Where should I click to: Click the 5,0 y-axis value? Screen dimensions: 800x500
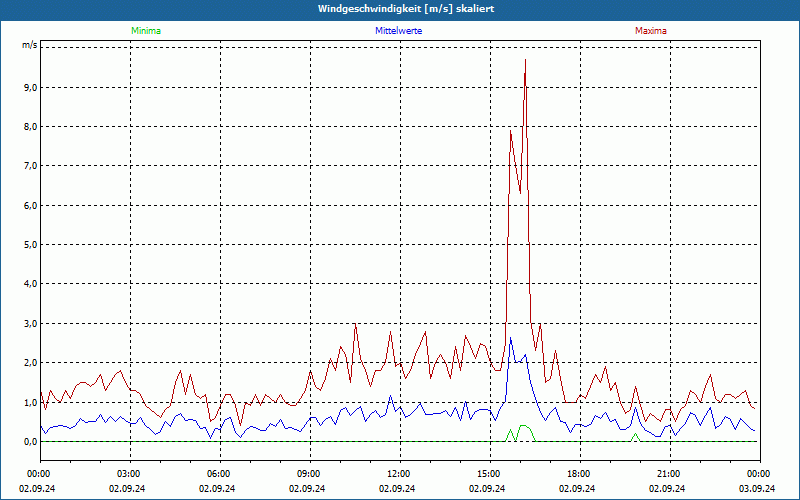click(30, 244)
